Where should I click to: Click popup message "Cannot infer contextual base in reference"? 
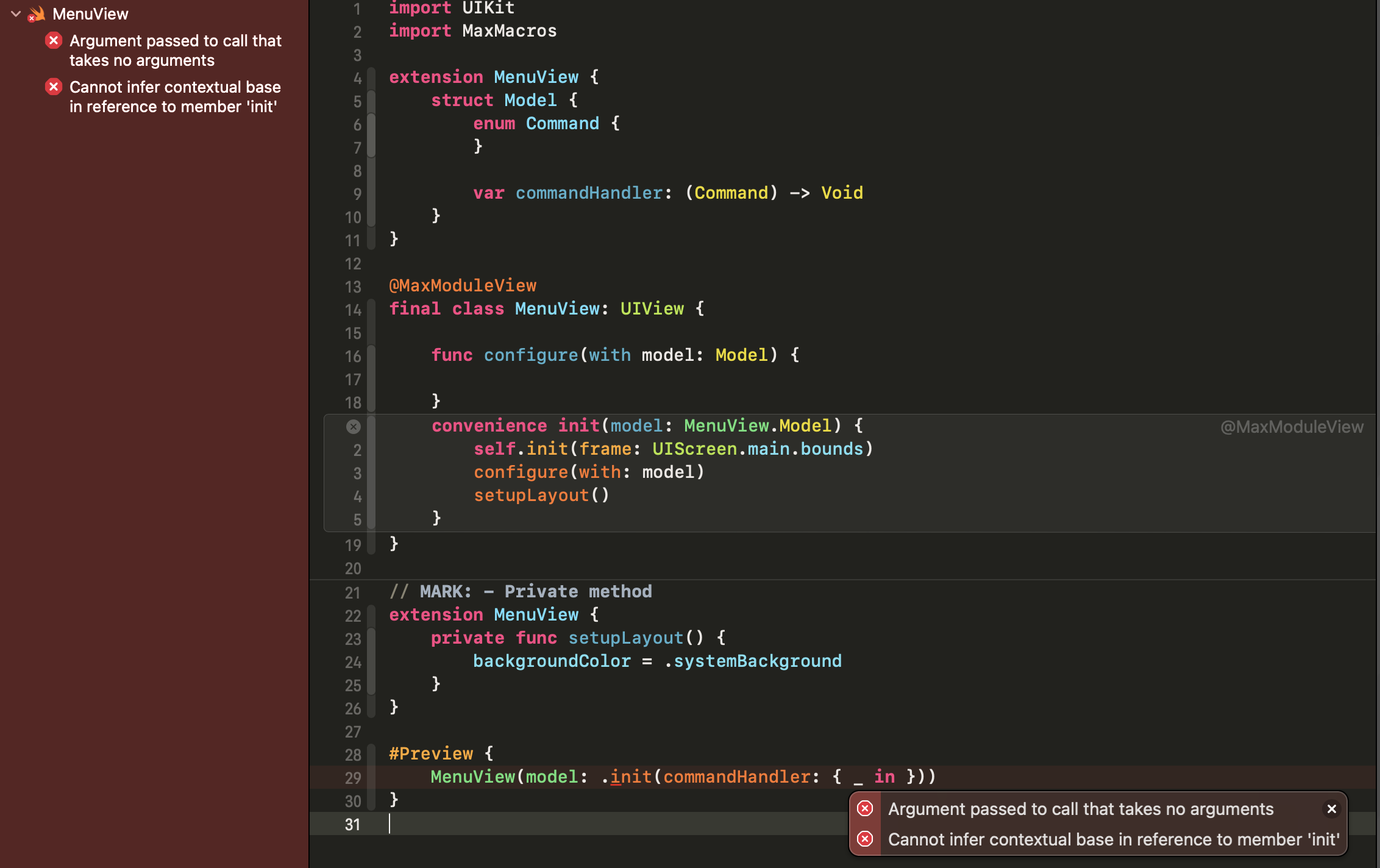click(x=1113, y=839)
